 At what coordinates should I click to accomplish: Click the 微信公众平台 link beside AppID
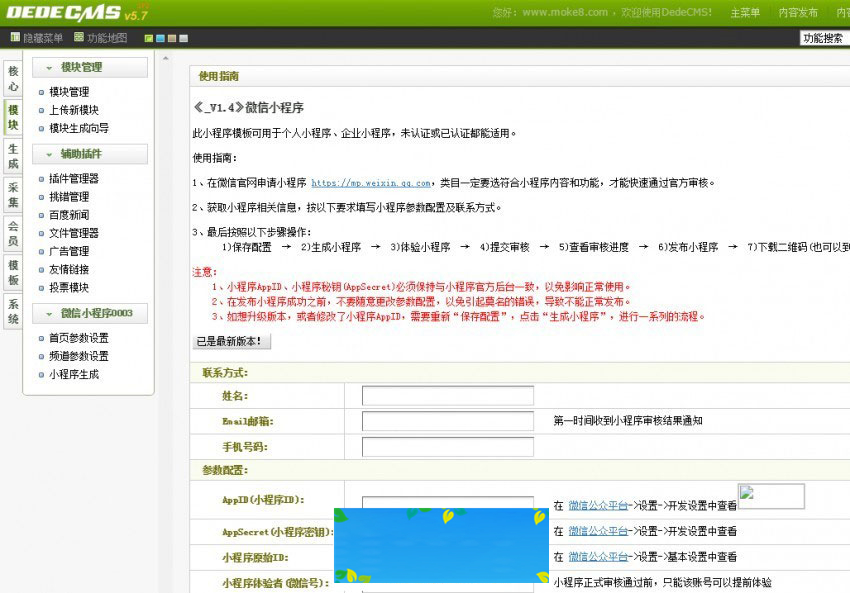[597, 505]
